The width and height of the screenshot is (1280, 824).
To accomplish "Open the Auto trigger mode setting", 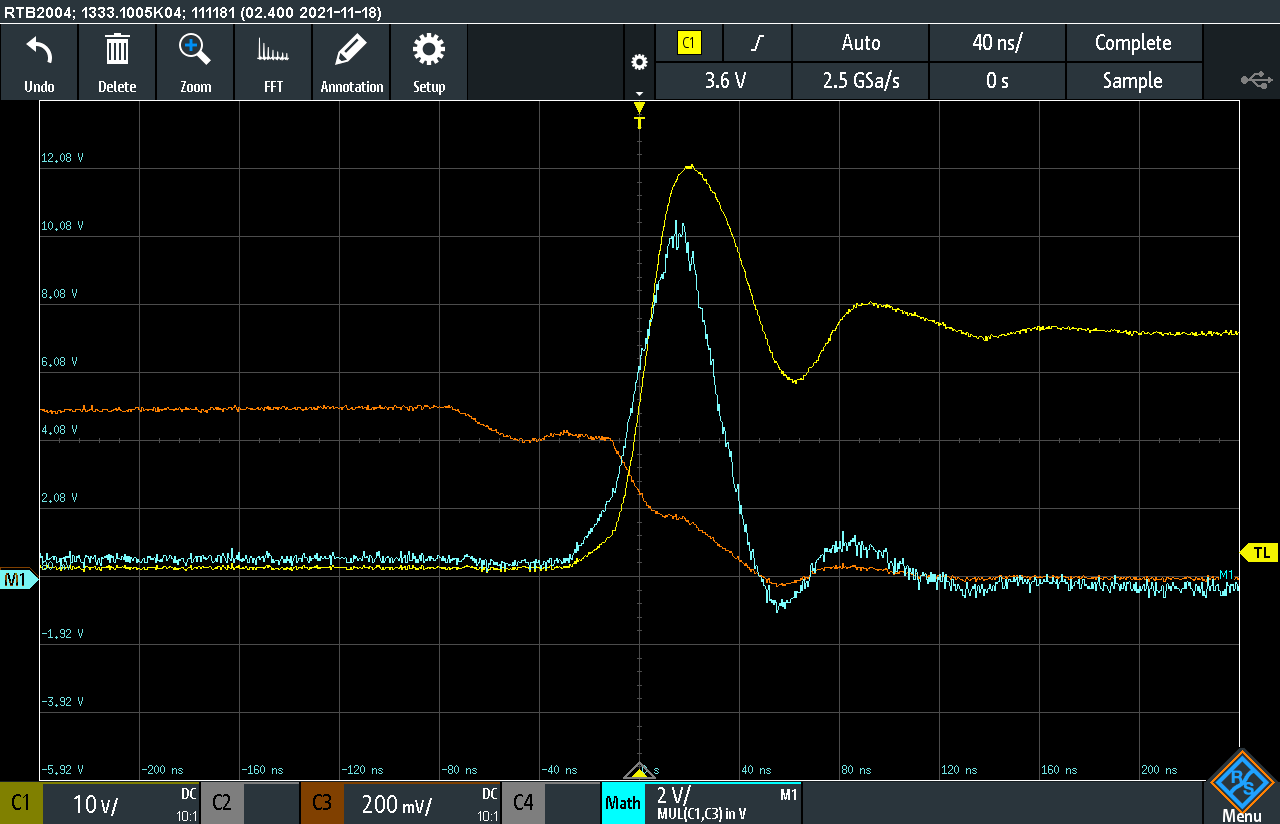I will (x=861, y=43).
